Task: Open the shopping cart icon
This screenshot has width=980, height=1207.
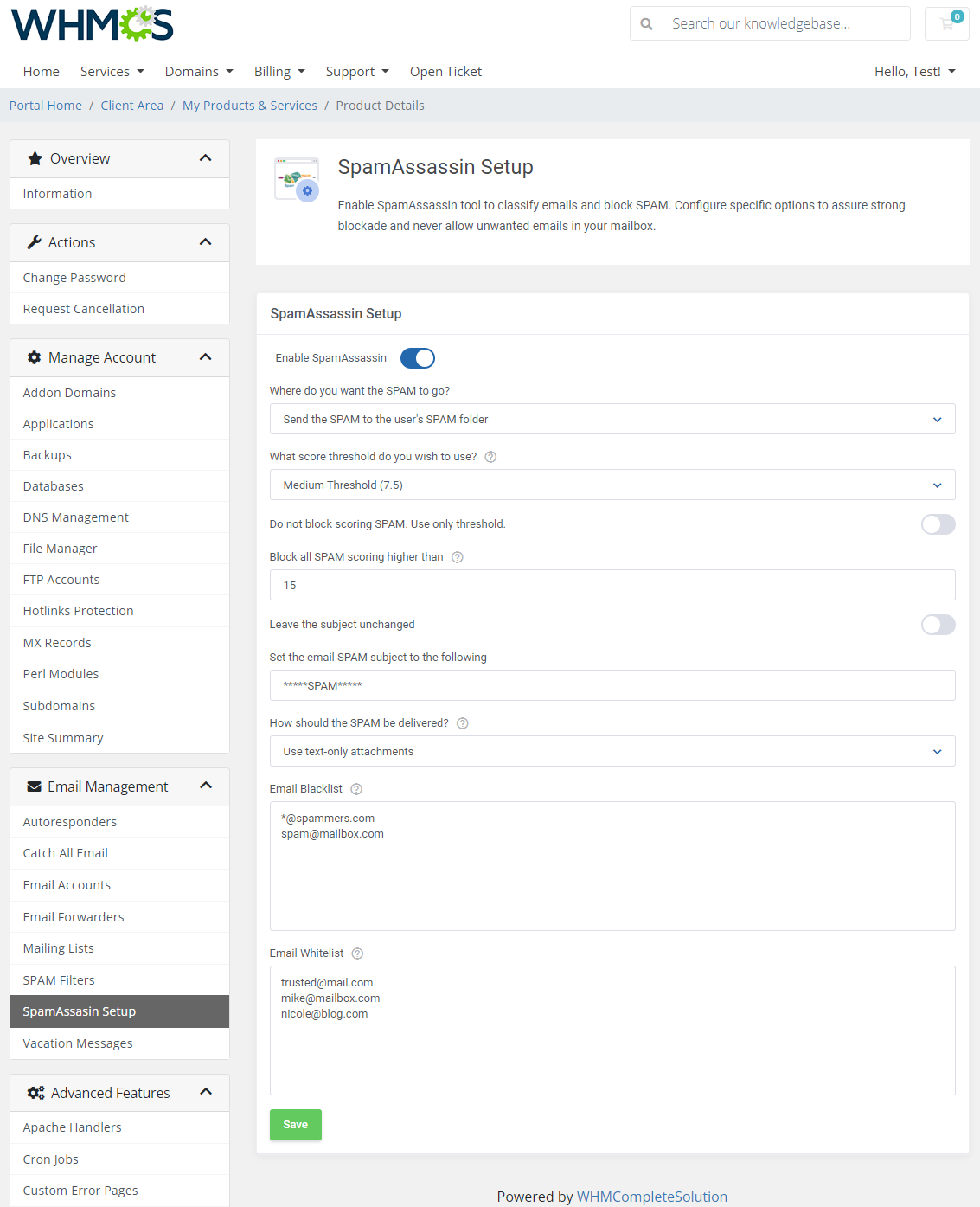Action: [947, 23]
